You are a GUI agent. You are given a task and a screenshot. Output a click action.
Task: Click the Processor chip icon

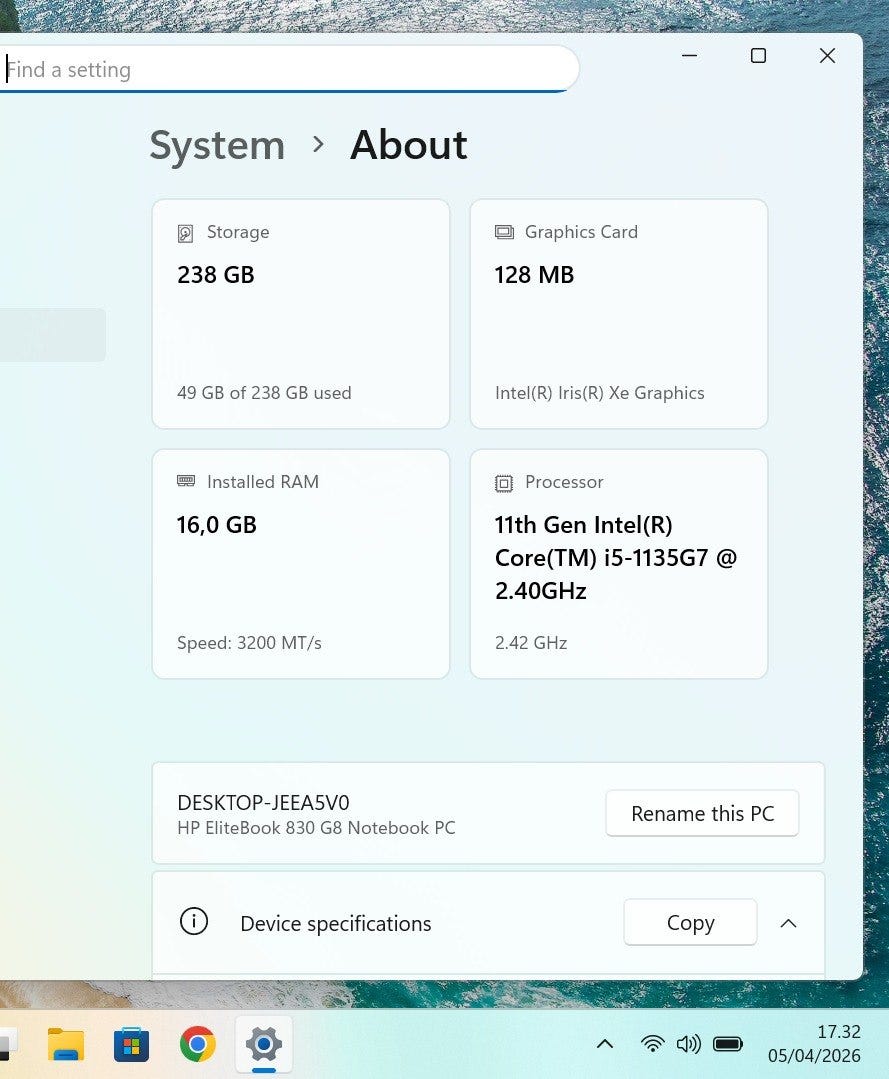pyautogui.click(x=504, y=483)
